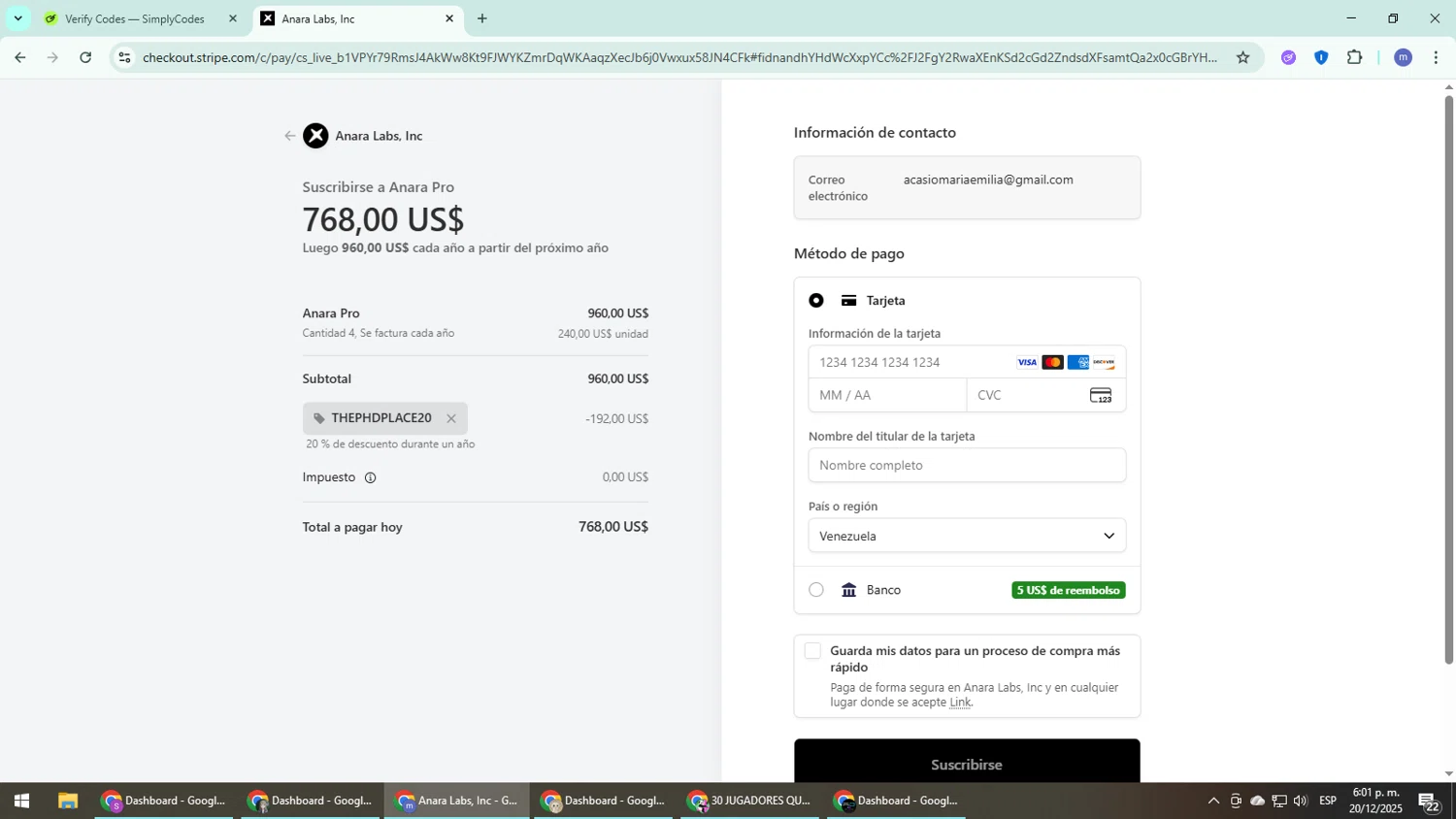Click the email acasiomariaemilia@gmail.com
Viewport: 1456px width, 819px height.
tap(988, 180)
